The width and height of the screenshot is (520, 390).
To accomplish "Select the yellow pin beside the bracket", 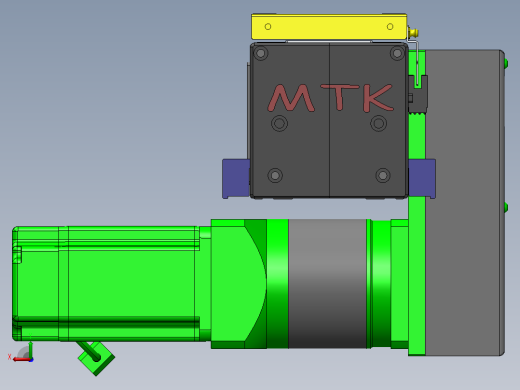I will coord(413,33).
